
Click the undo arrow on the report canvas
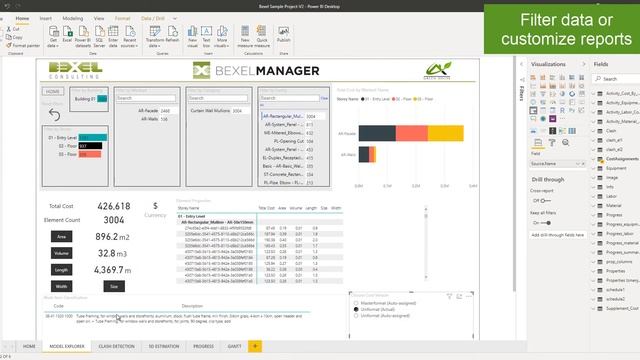[x=54, y=115]
